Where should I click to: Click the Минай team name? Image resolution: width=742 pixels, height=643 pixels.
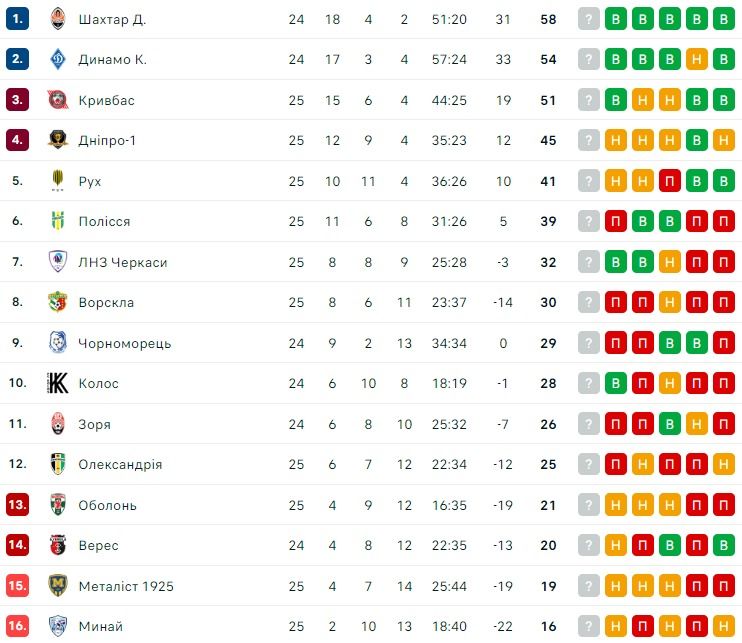pos(101,626)
